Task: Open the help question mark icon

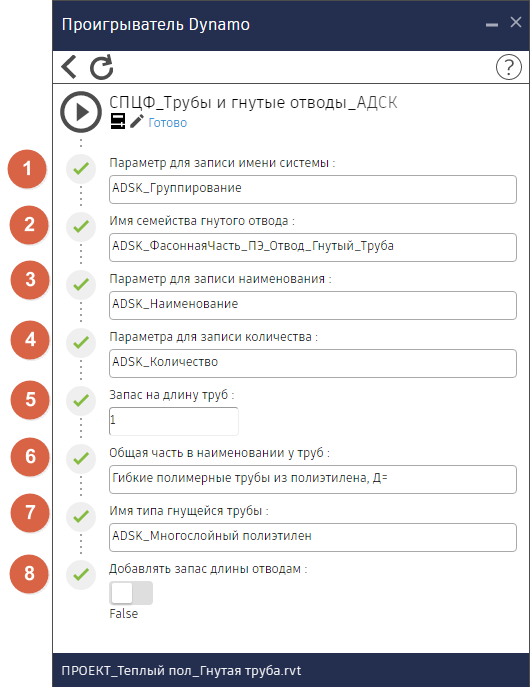Action: click(509, 67)
